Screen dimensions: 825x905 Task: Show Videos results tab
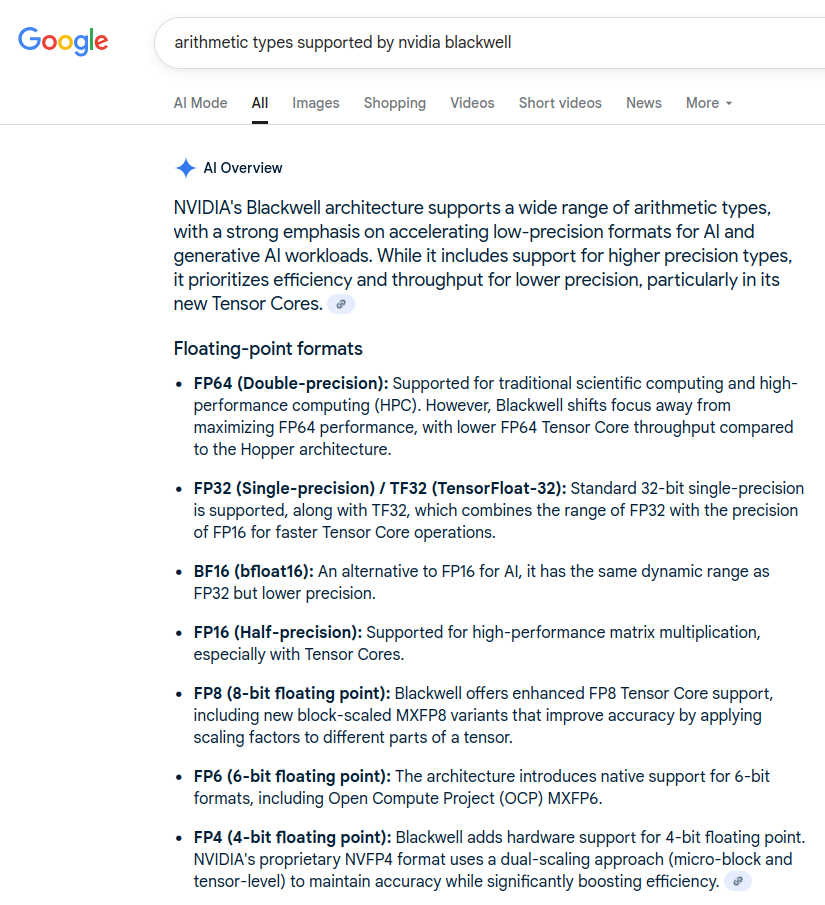point(472,103)
